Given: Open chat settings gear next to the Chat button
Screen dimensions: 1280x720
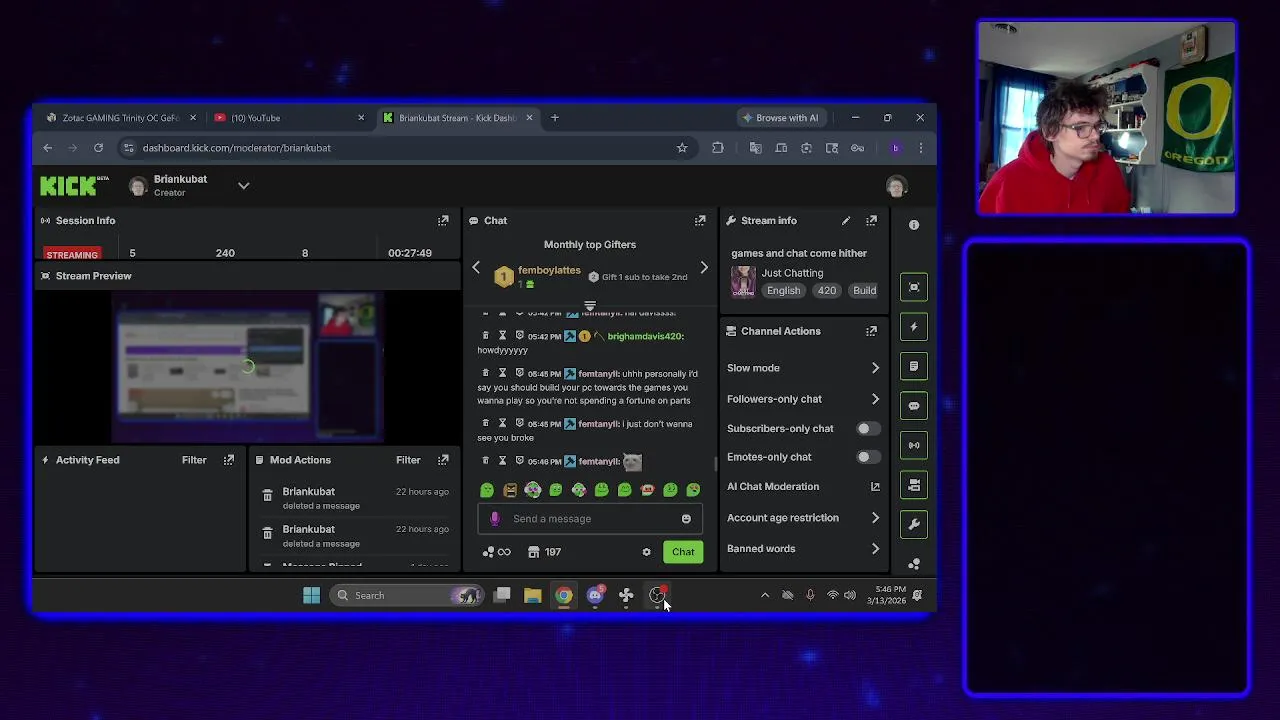Looking at the screenshot, I should coord(646,552).
